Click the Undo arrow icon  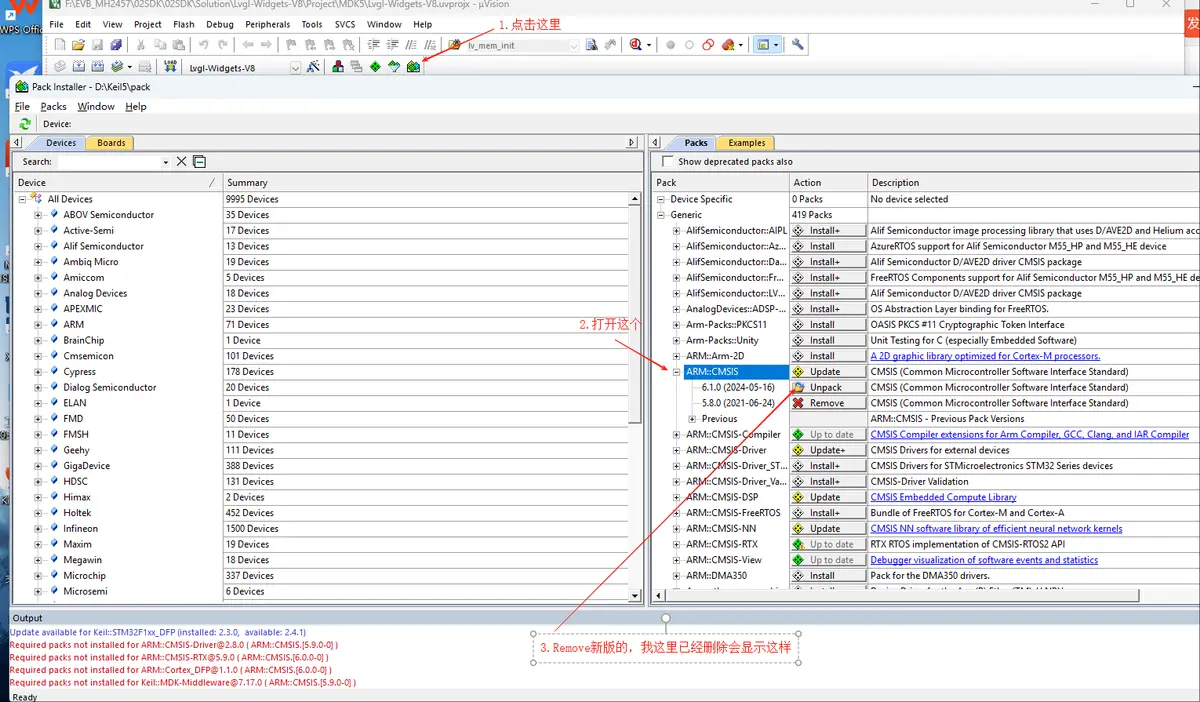203,45
